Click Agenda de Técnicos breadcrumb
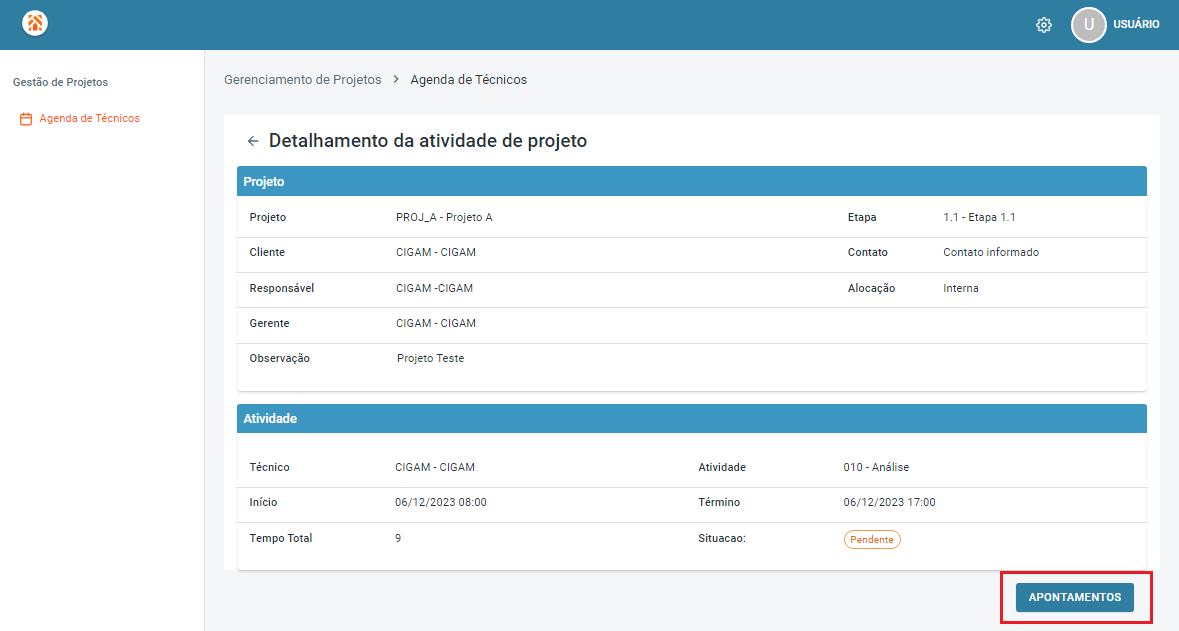This screenshot has height=631, width=1179. pos(468,80)
